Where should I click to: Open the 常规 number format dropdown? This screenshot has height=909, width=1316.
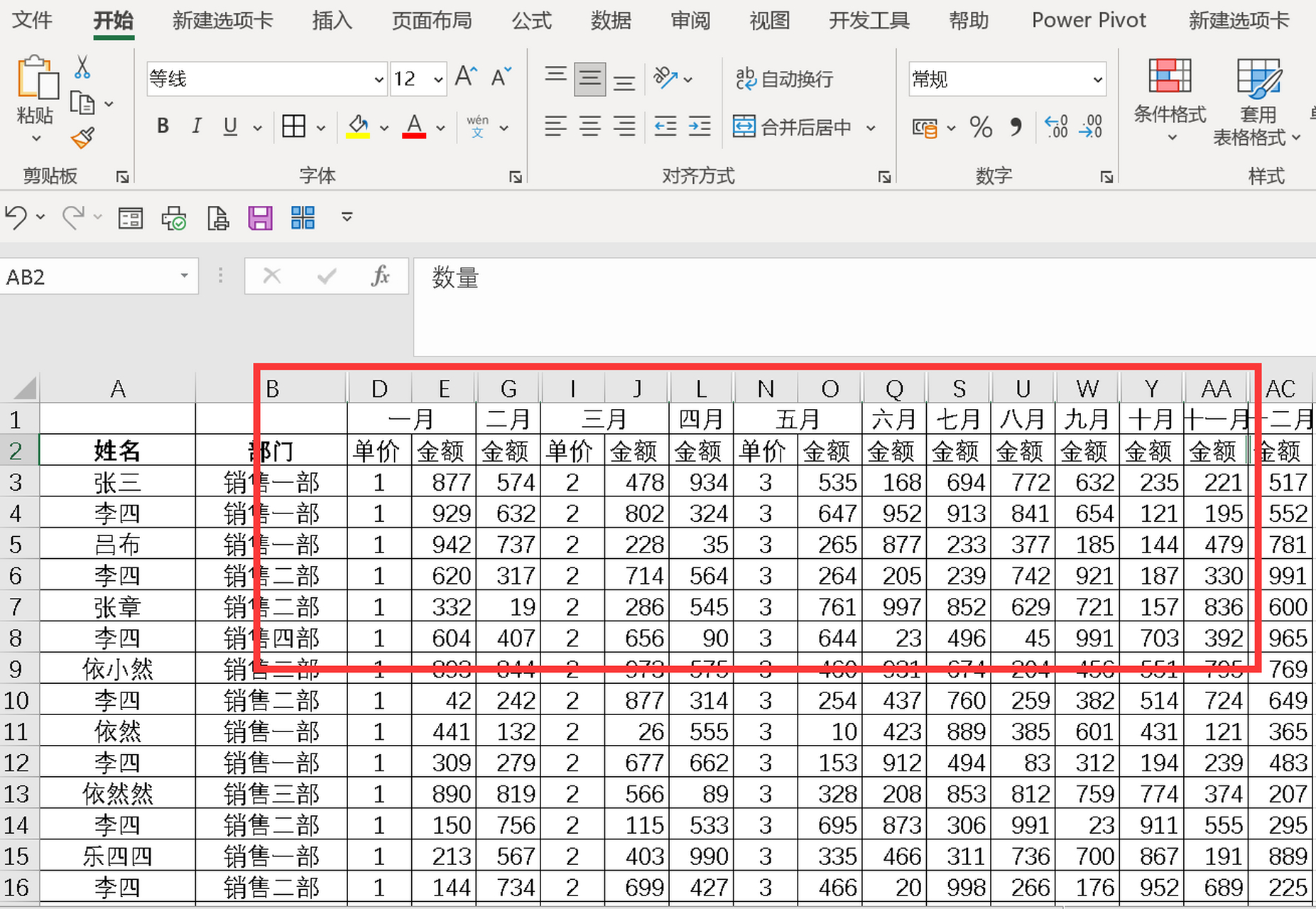tap(1098, 80)
